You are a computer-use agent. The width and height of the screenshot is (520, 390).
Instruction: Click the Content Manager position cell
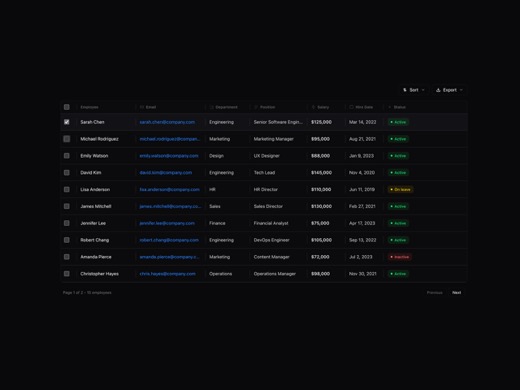coord(272,257)
